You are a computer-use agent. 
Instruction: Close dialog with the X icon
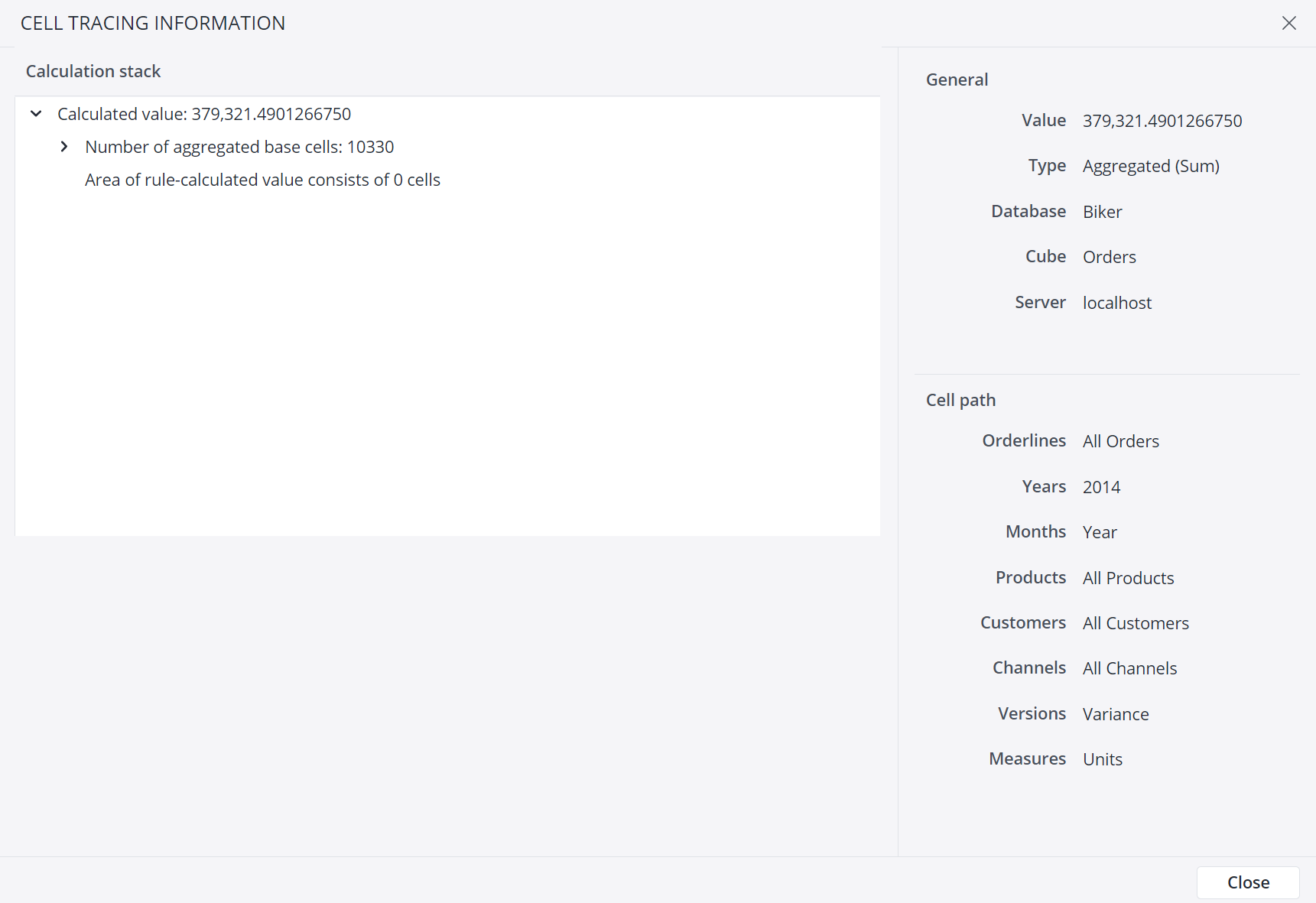pyautogui.click(x=1288, y=23)
